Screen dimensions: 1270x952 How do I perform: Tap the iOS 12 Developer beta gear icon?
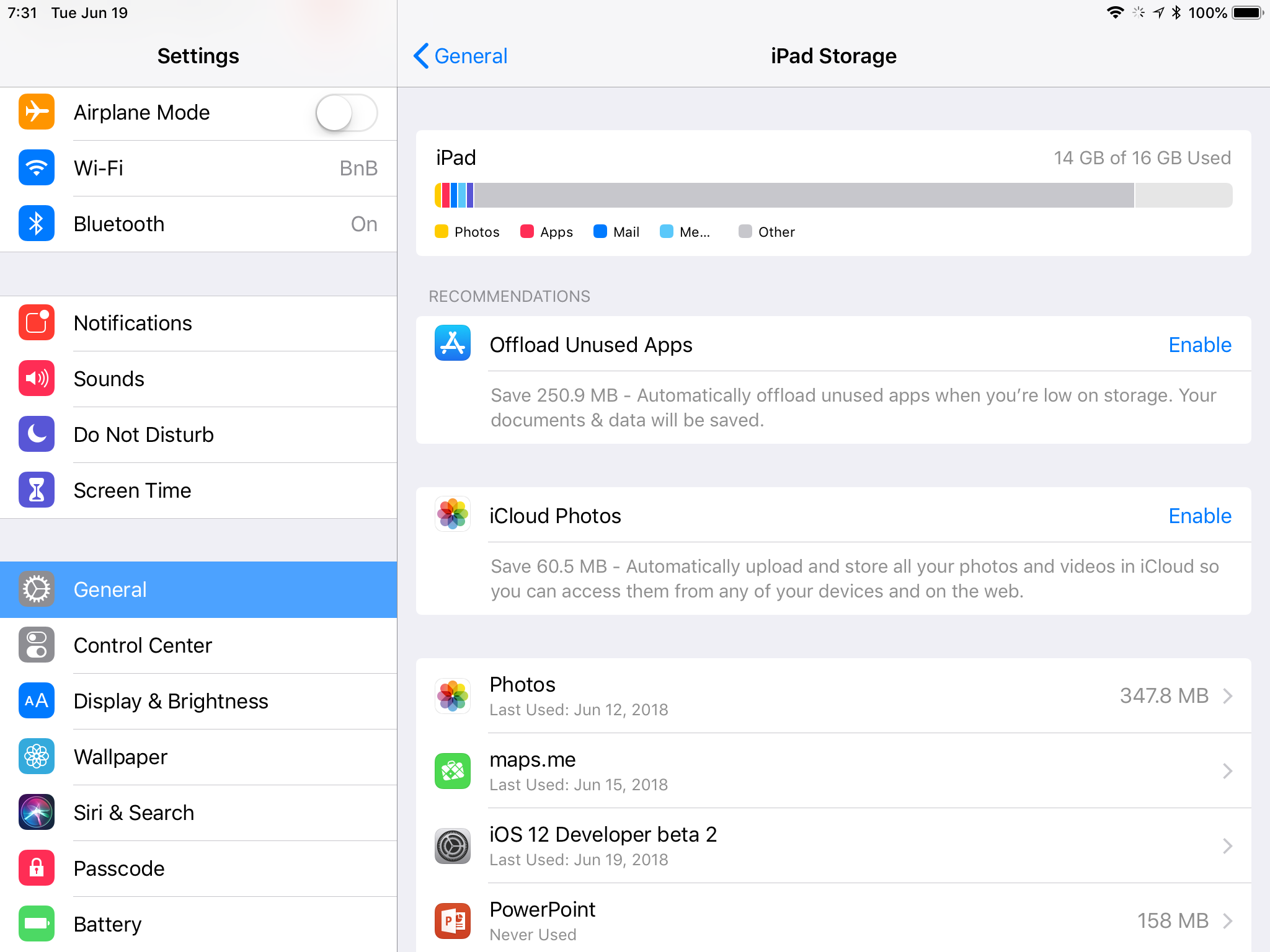coord(453,846)
